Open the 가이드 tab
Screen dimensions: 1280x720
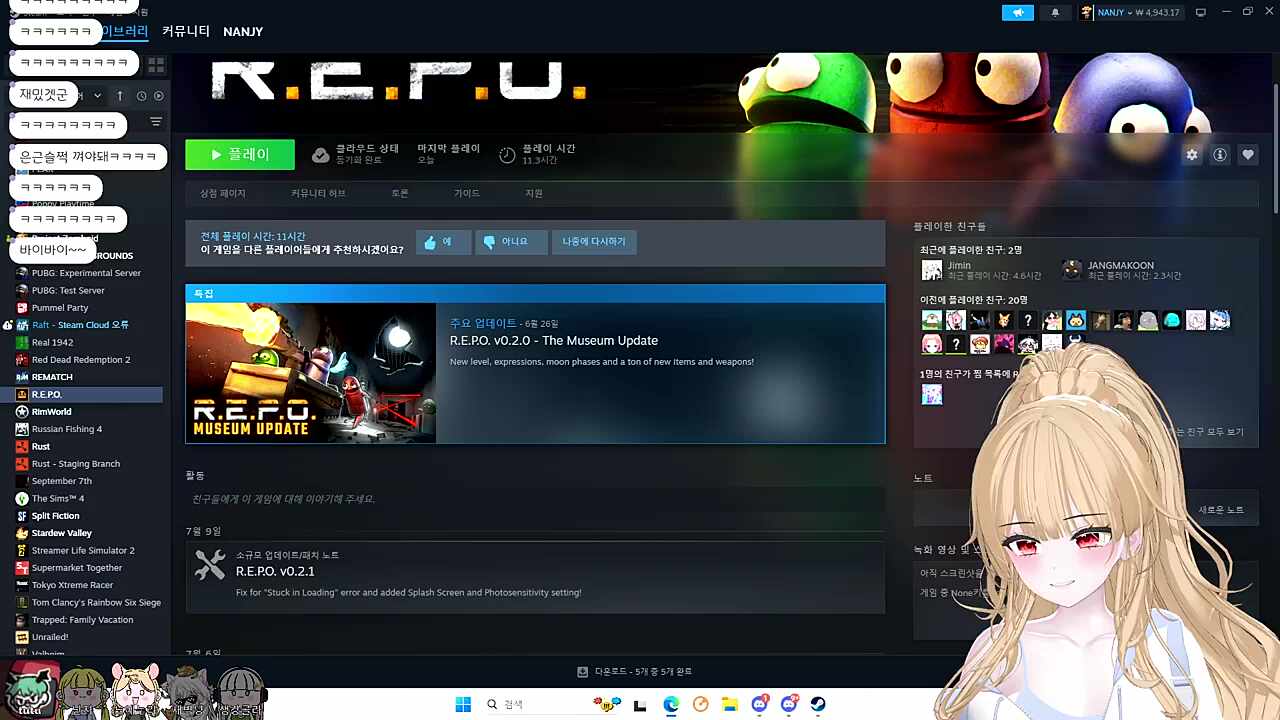(467, 193)
